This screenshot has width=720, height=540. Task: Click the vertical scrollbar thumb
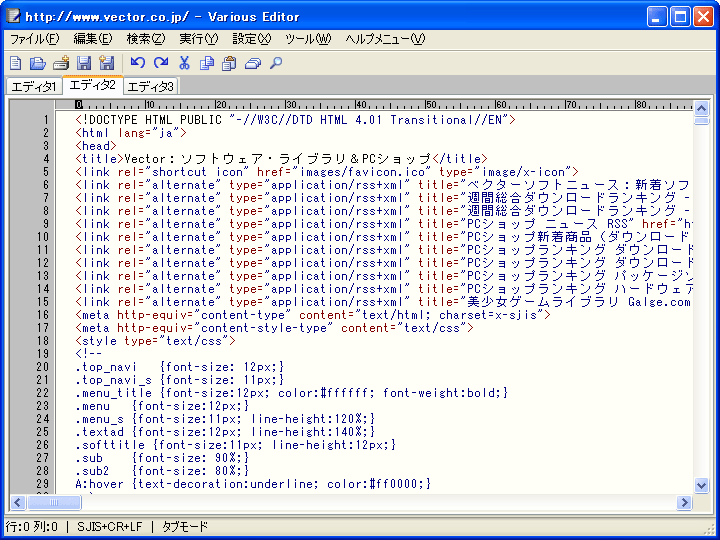[x=701, y=121]
